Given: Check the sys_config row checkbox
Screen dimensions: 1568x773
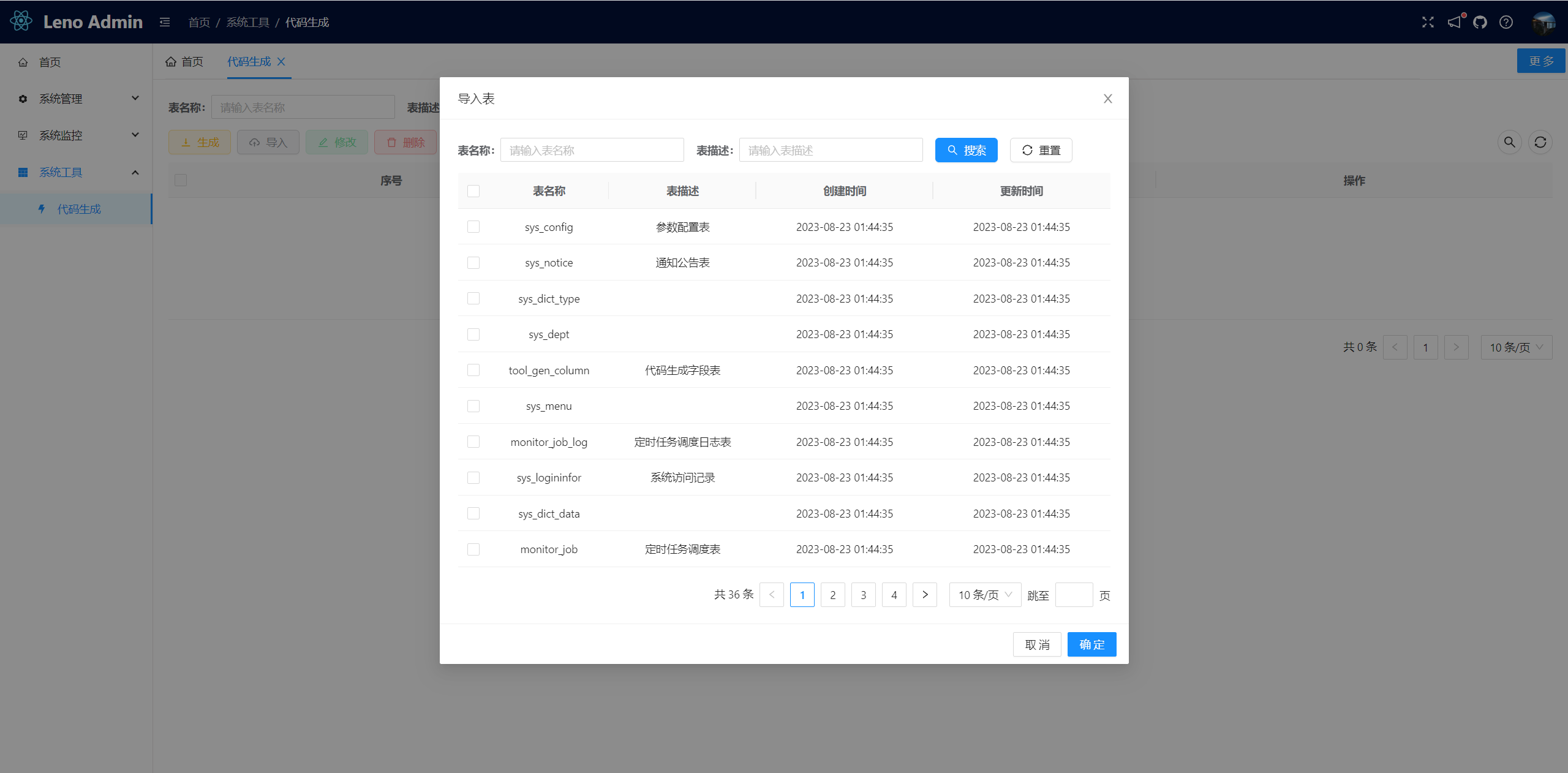Looking at the screenshot, I should click(x=473, y=227).
